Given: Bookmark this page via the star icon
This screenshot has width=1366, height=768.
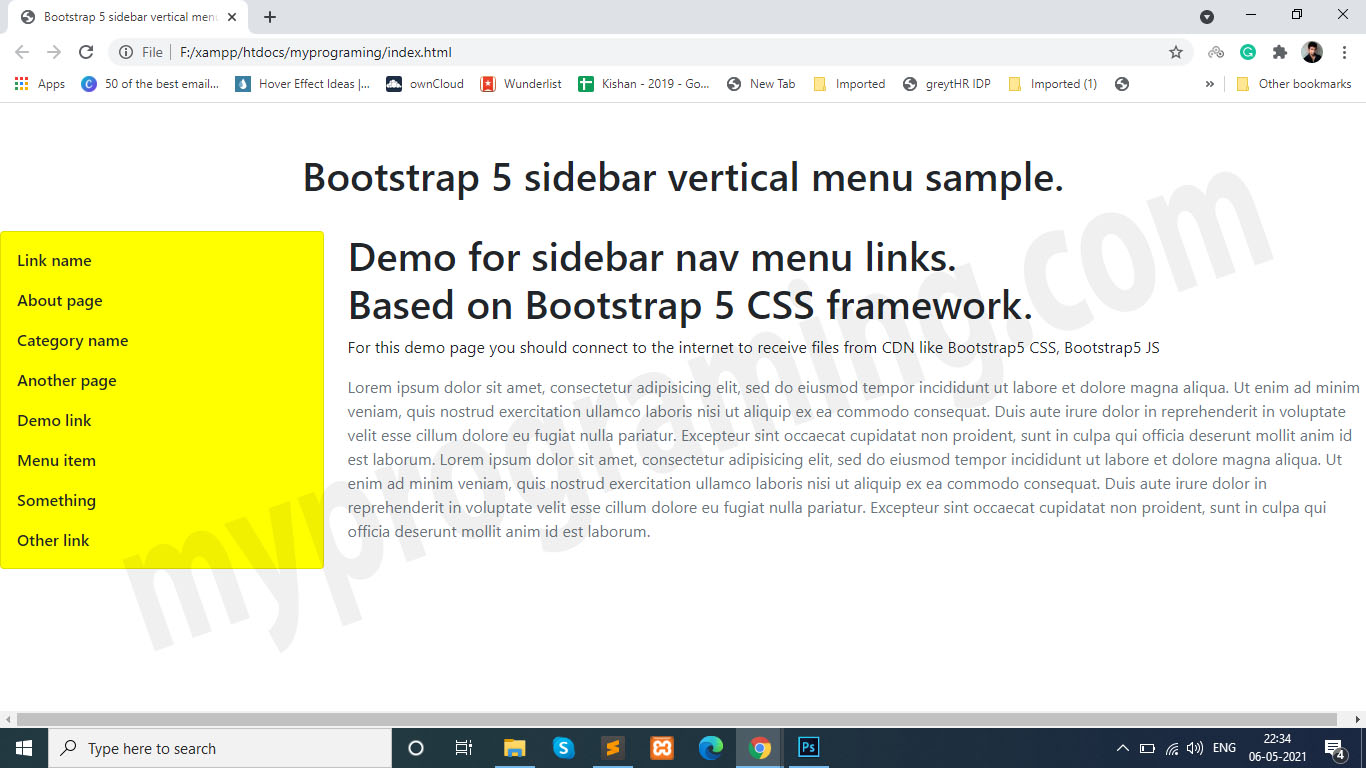Looking at the screenshot, I should tap(1178, 52).
